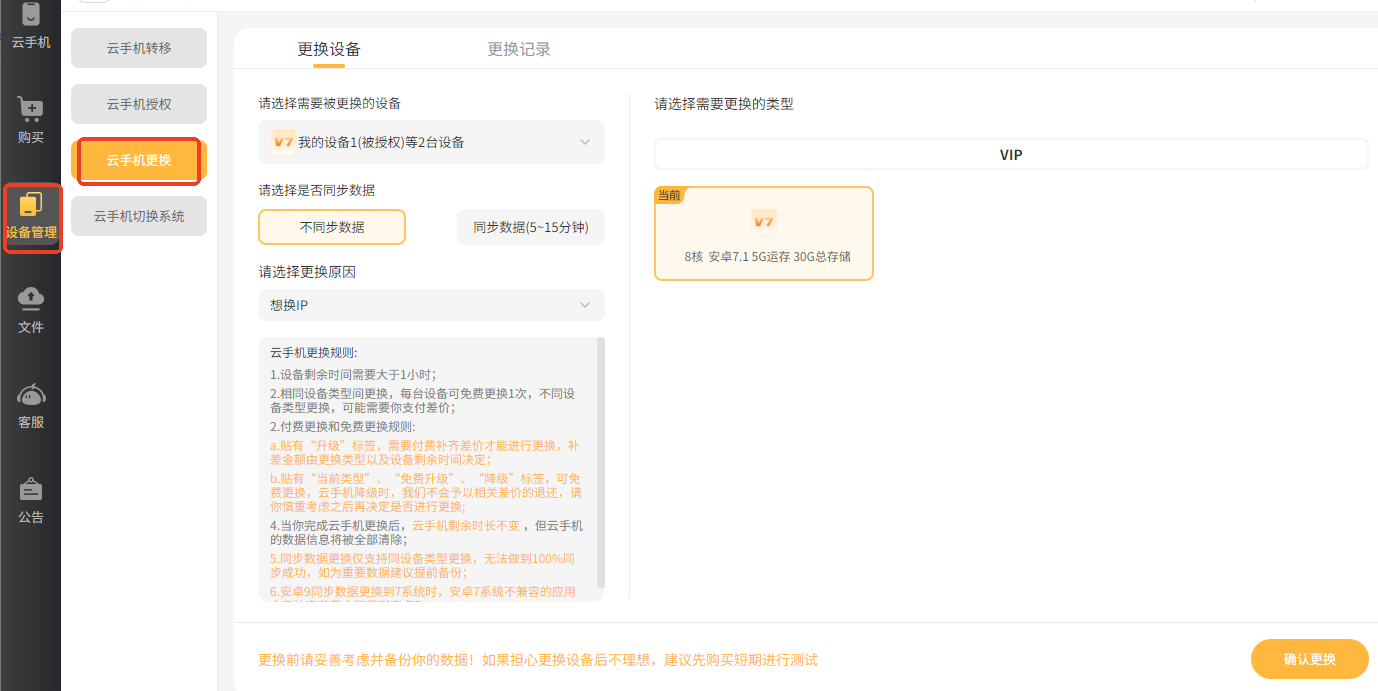This screenshot has width=1378, height=691.
Task: Open the 云手机 (cloud phone) sidebar icon
Action: pos(31,17)
